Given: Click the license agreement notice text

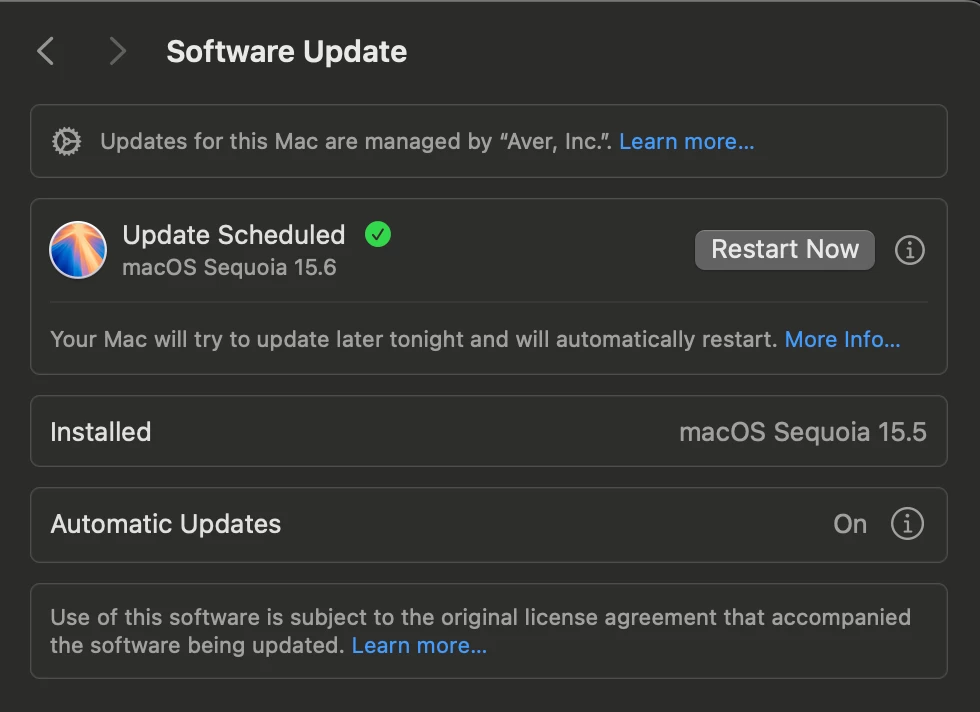Looking at the screenshot, I should click(x=480, y=631).
